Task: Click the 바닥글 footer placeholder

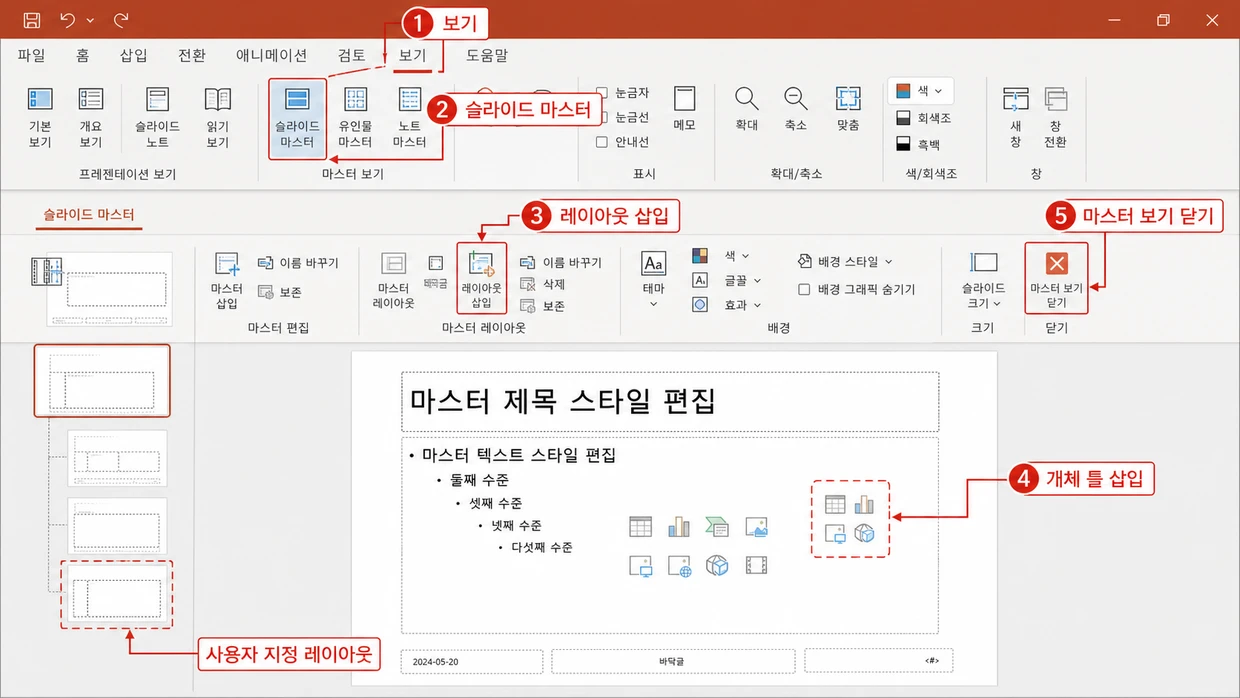Action: pos(673,661)
